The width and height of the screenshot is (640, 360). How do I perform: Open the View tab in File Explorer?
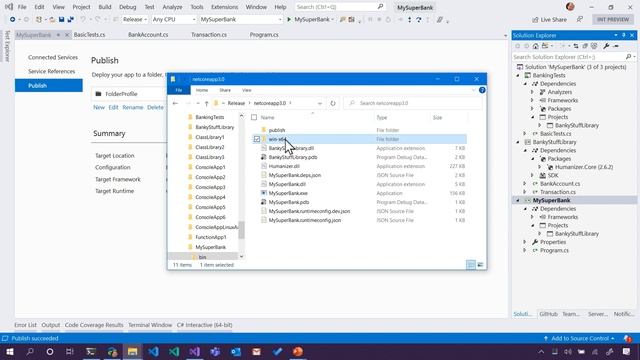247,90
